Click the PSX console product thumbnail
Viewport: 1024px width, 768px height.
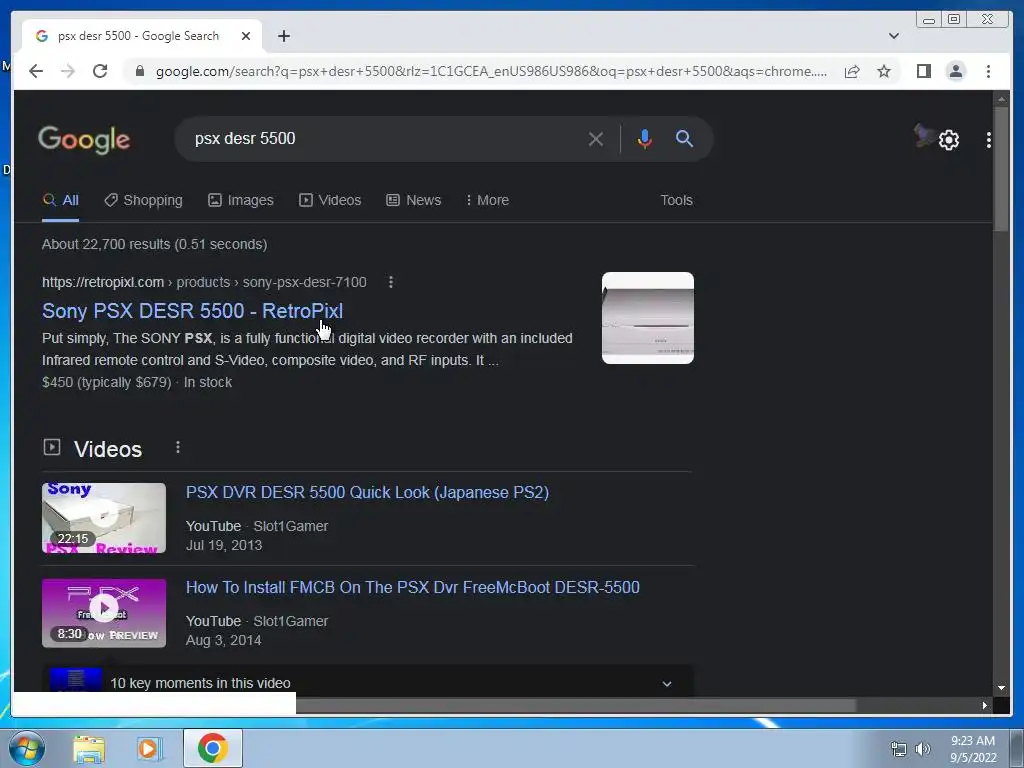point(648,318)
